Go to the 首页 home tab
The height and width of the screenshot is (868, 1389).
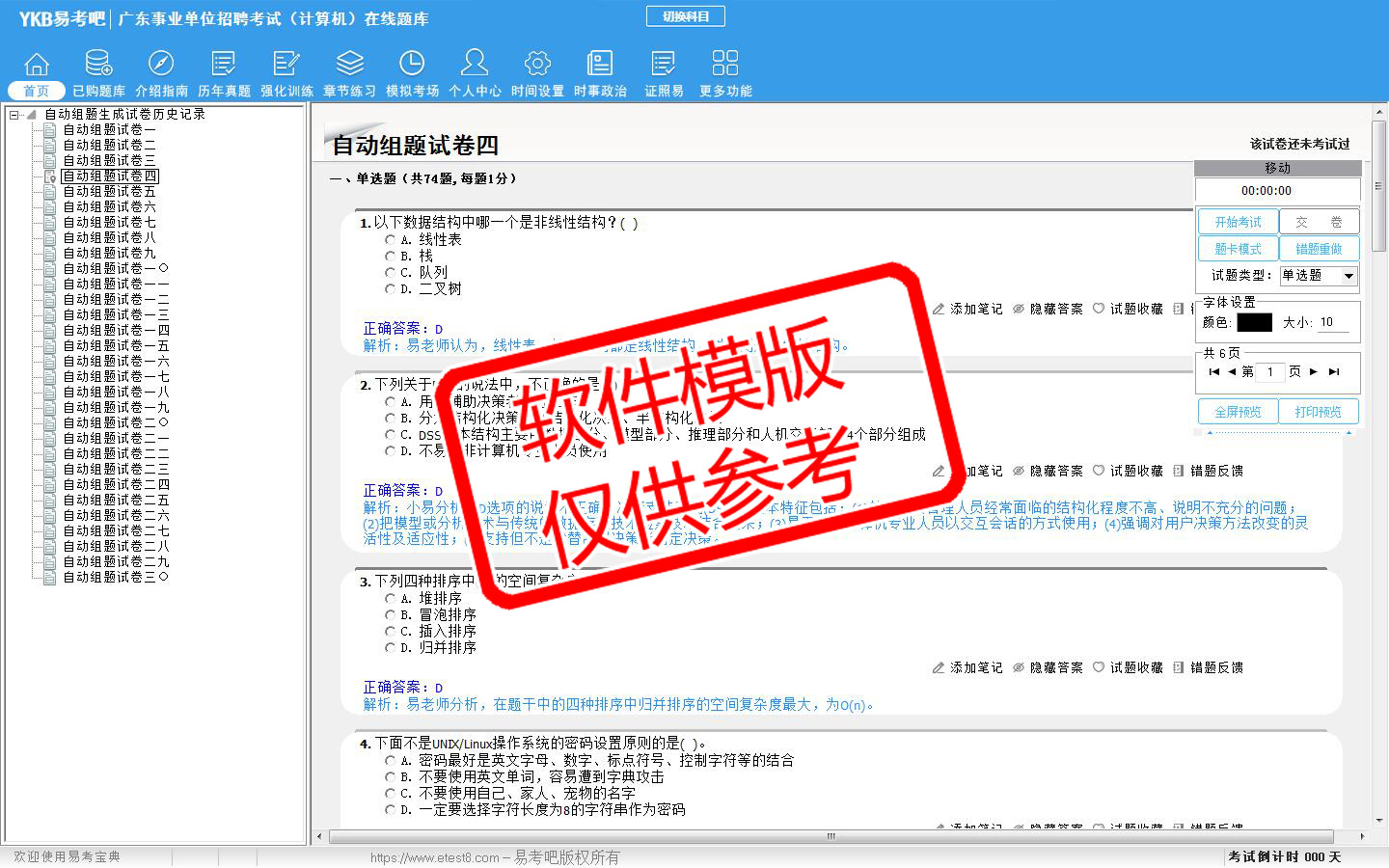pos(37,90)
